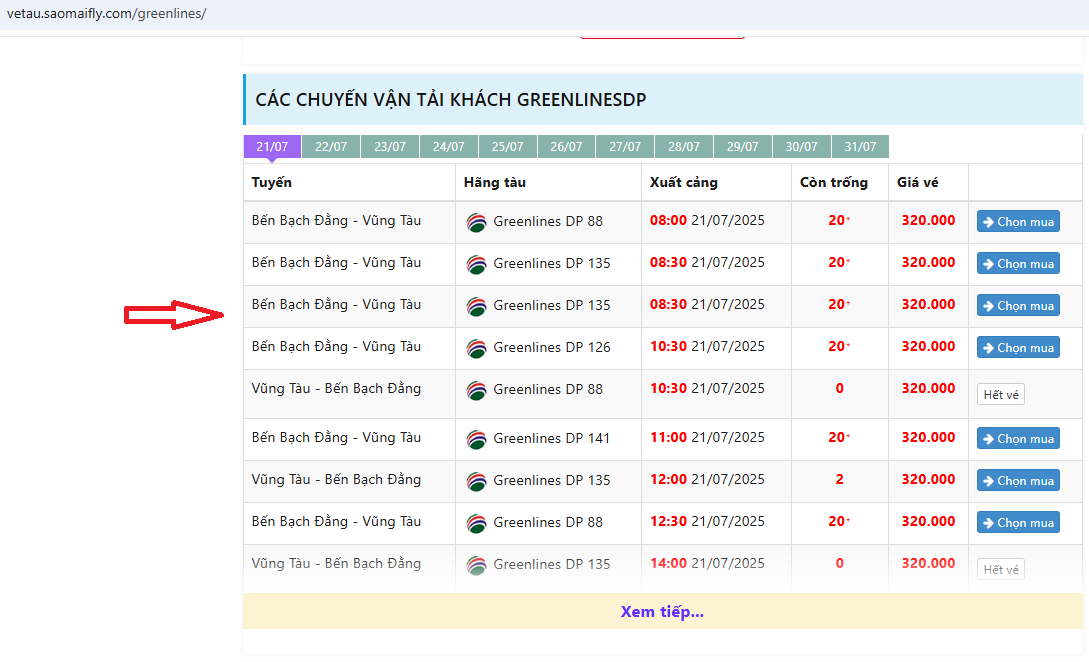This screenshot has width=1089, height=662.
Task: Click Chọn mua for the 08:00 trip
Action: (1018, 222)
